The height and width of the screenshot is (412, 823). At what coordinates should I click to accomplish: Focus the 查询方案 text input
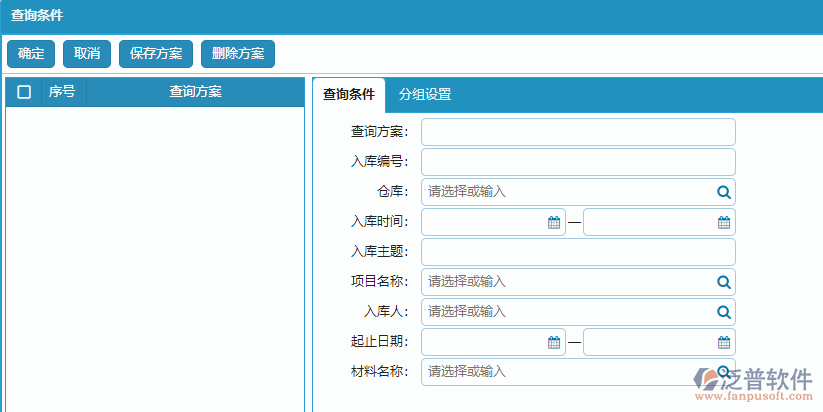(578, 132)
